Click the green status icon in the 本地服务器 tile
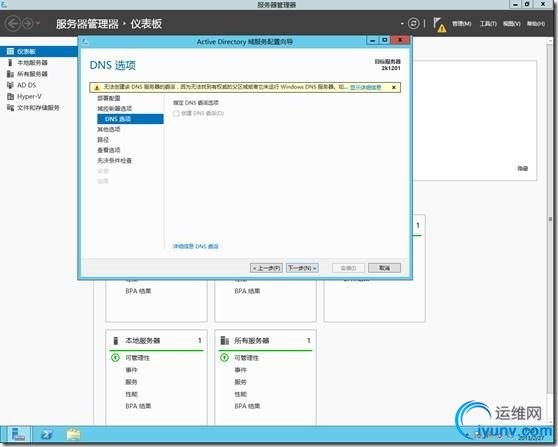 pos(115,357)
